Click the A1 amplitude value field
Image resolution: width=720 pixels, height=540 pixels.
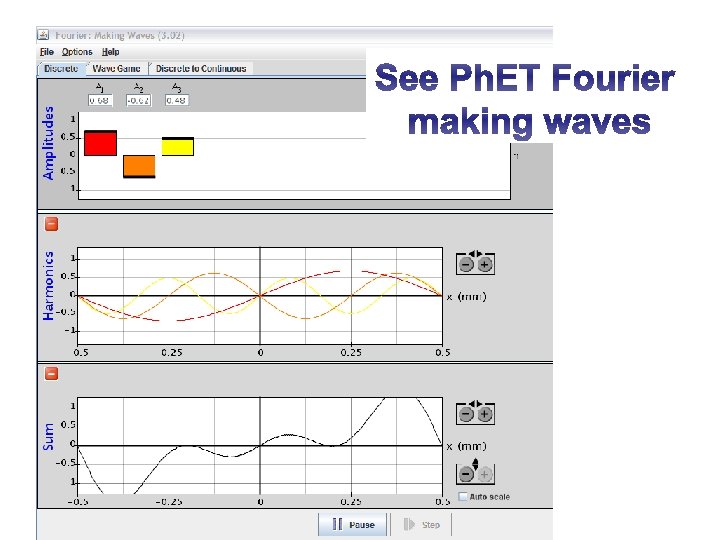click(100, 100)
